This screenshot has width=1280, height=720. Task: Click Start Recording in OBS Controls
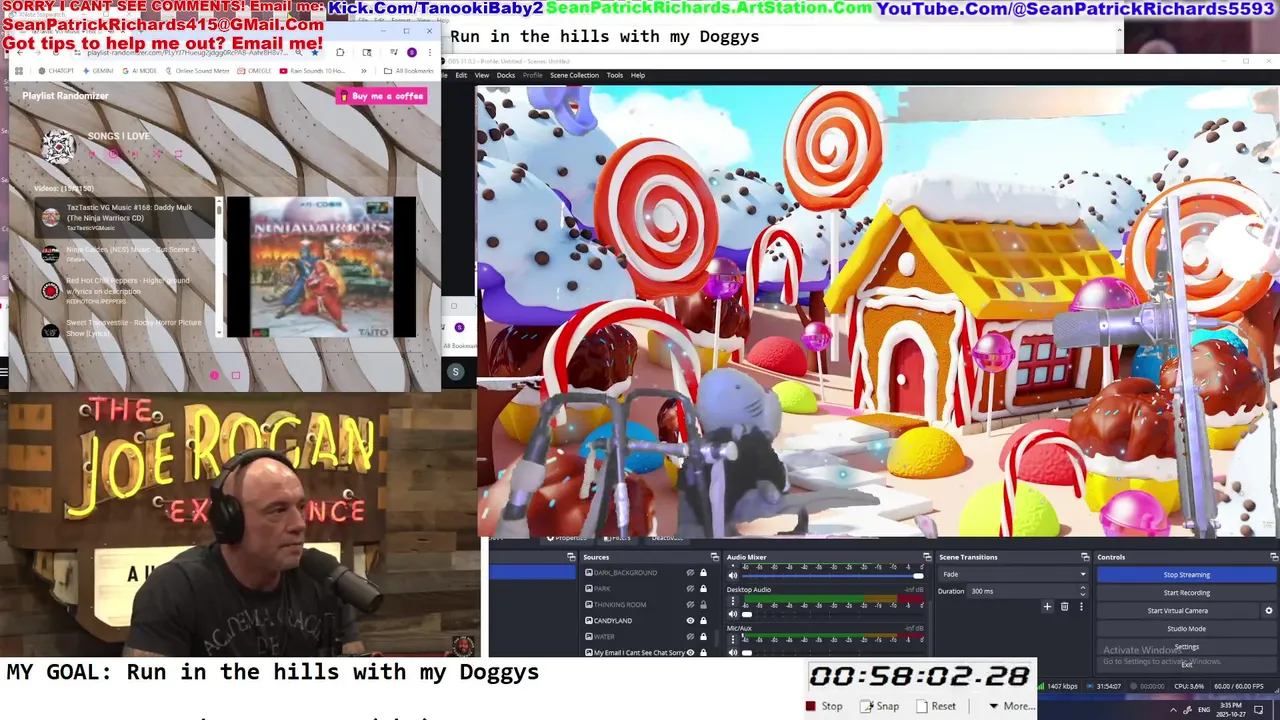(1187, 593)
